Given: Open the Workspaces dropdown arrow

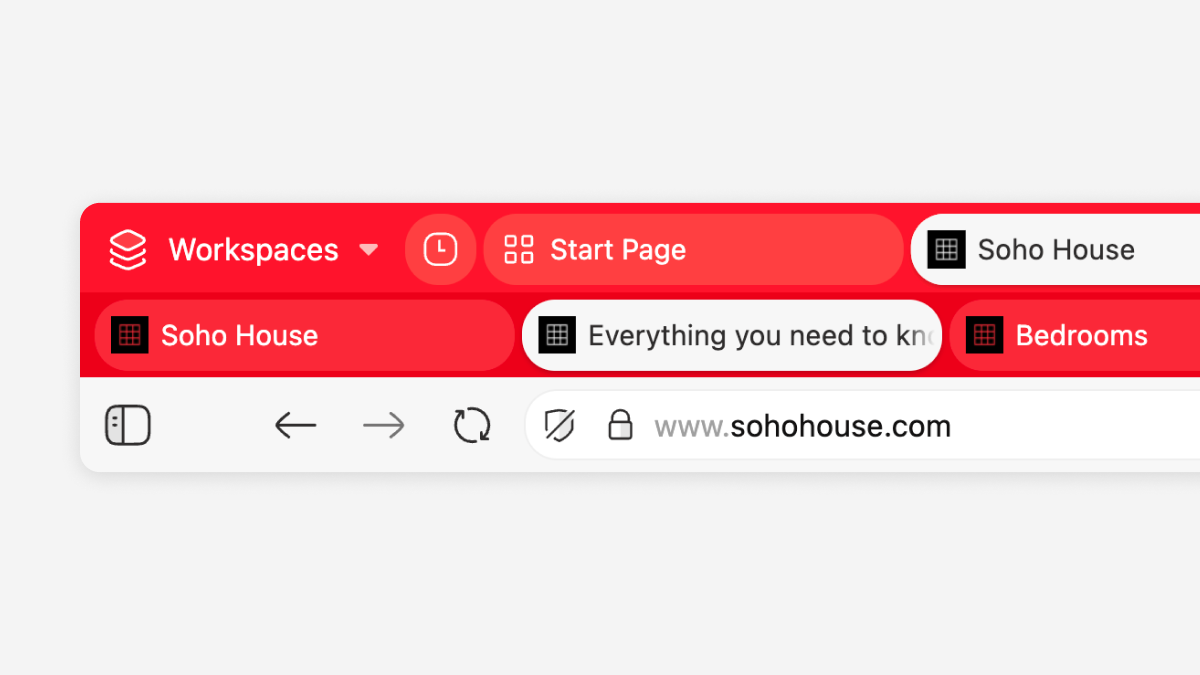Looking at the screenshot, I should tap(369, 250).
